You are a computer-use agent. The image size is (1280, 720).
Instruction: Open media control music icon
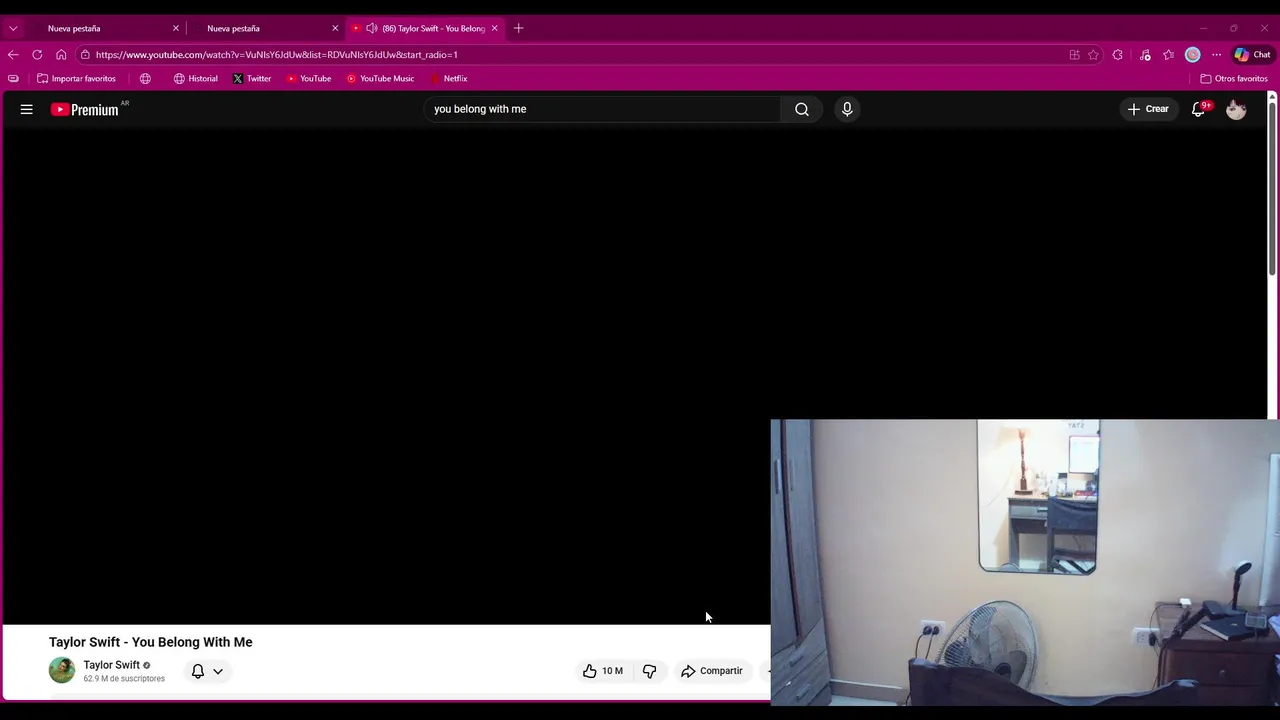click(x=1145, y=55)
